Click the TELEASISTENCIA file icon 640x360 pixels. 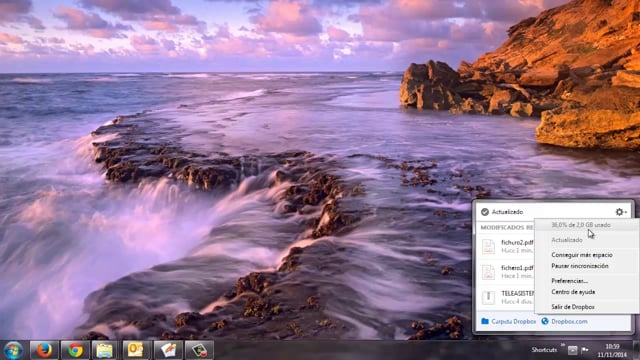coord(488,297)
